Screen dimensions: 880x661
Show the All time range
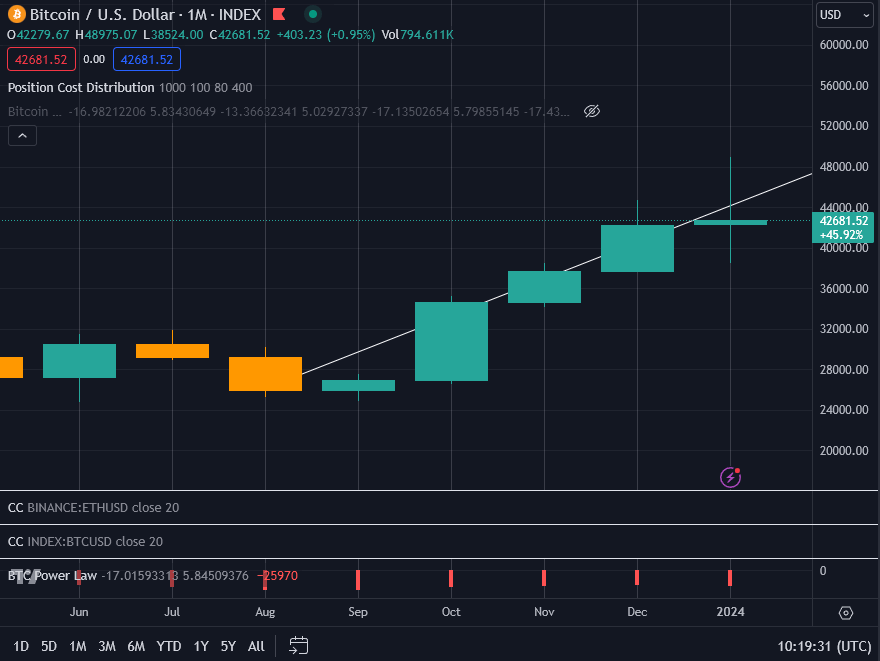(x=256, y=646)
